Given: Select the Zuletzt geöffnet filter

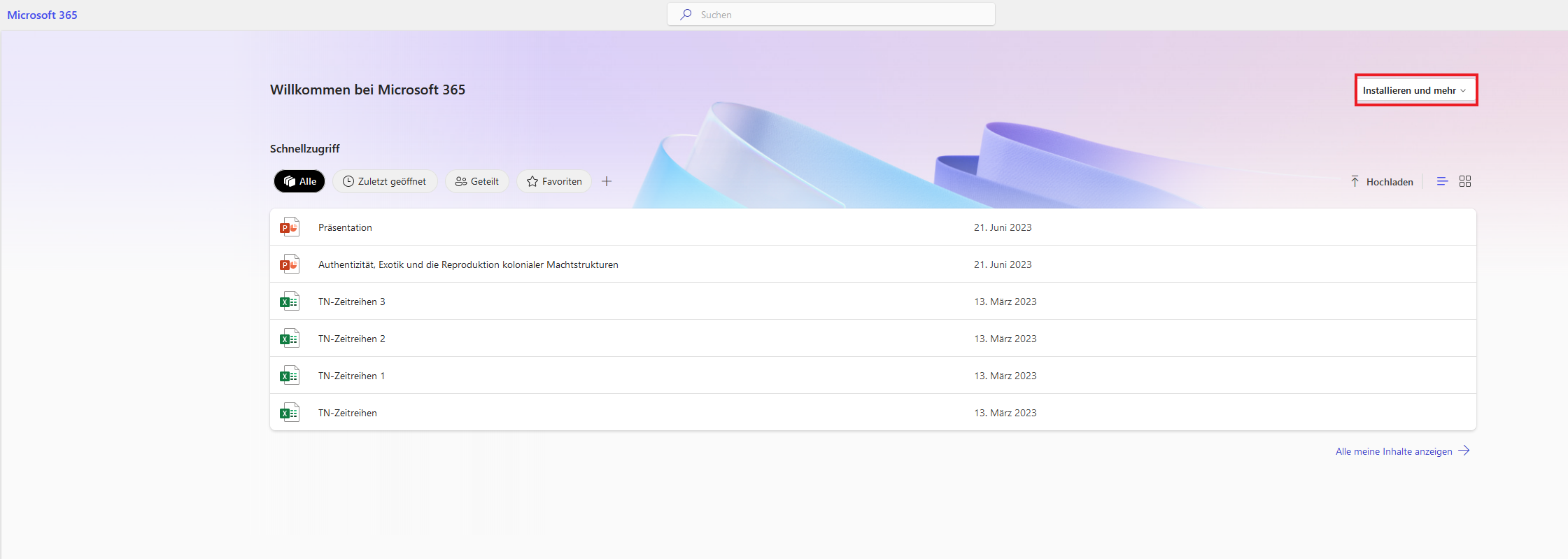Looking at the screenshot, I should click(x=385, y=181).
